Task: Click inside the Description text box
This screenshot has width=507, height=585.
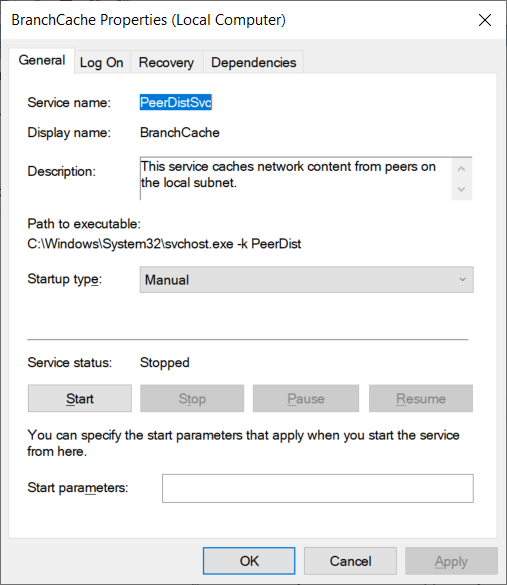Action: pos(295,179)
